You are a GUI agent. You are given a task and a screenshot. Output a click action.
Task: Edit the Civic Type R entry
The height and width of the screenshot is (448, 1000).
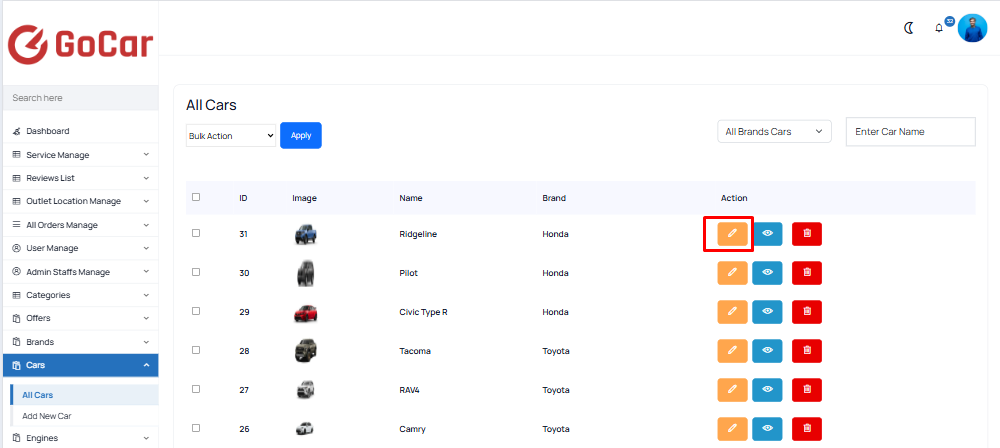732,311
